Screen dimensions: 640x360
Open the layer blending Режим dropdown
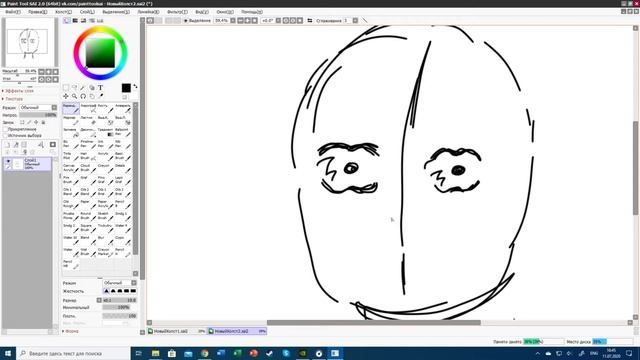[x=38, y=107]
